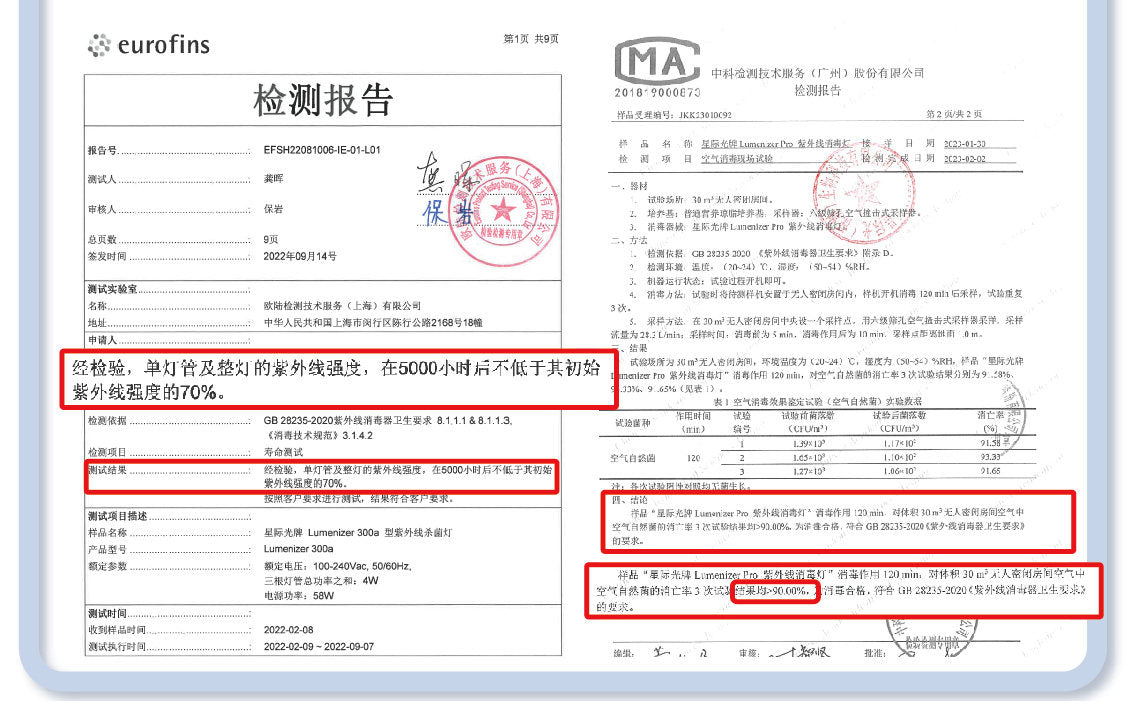
Task: Click power supply value 58W line
Action: [x=298, y=596]
